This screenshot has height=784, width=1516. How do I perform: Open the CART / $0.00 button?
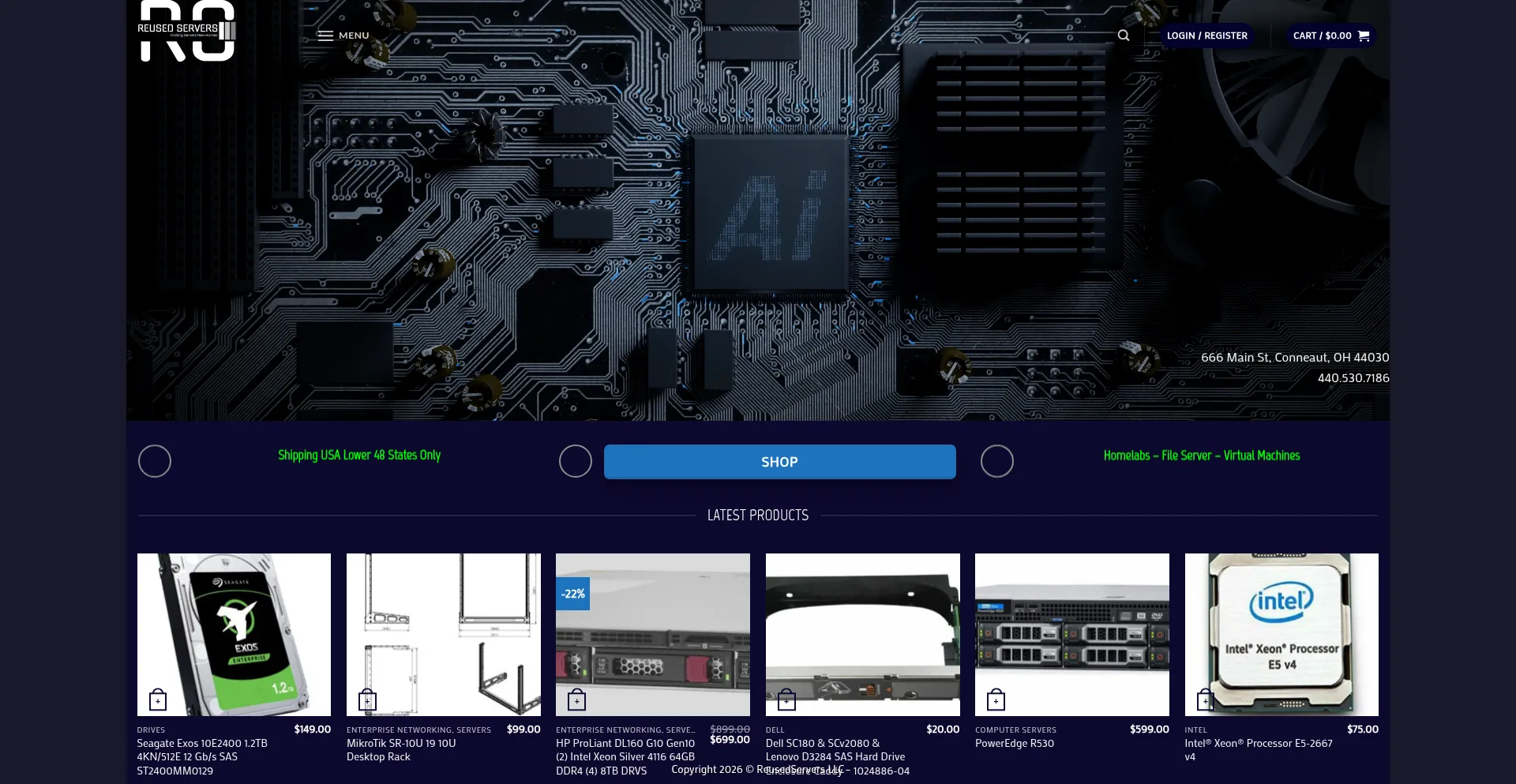coord(1330,36)
